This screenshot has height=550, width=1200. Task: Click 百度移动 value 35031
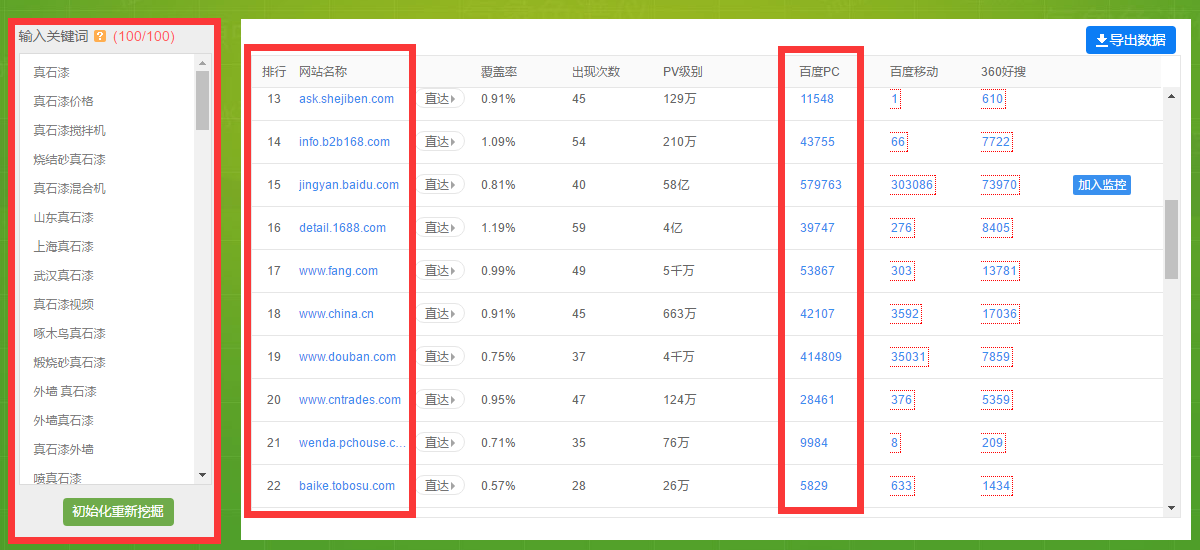(909, 357)
